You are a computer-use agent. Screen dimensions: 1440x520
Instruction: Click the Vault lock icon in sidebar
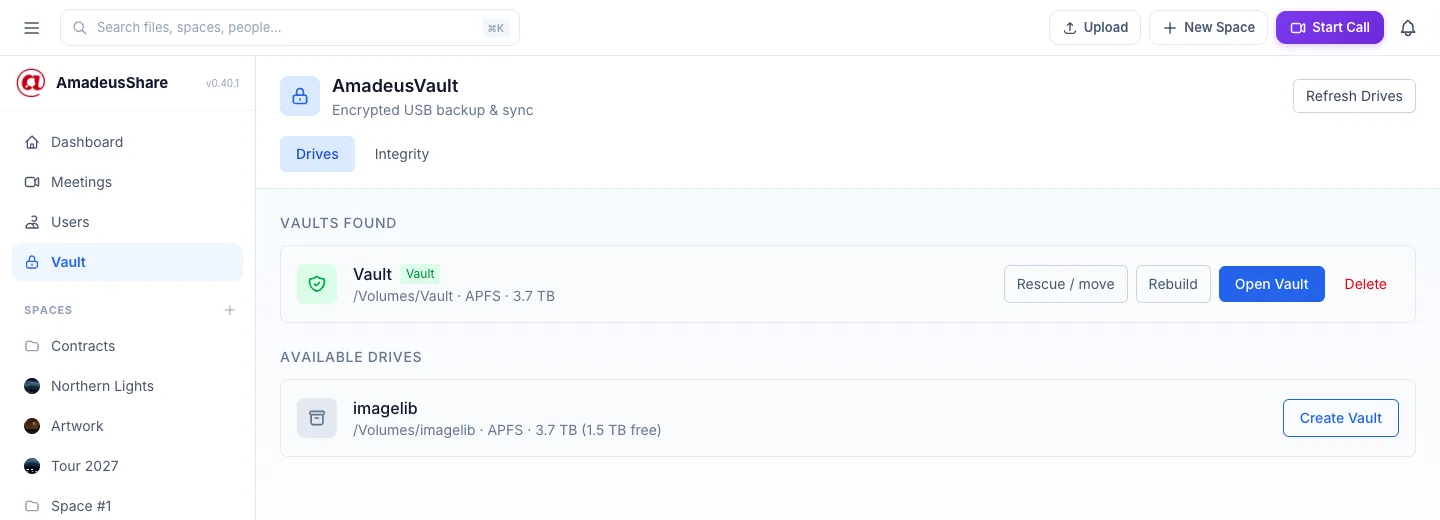tap(32, 262)
